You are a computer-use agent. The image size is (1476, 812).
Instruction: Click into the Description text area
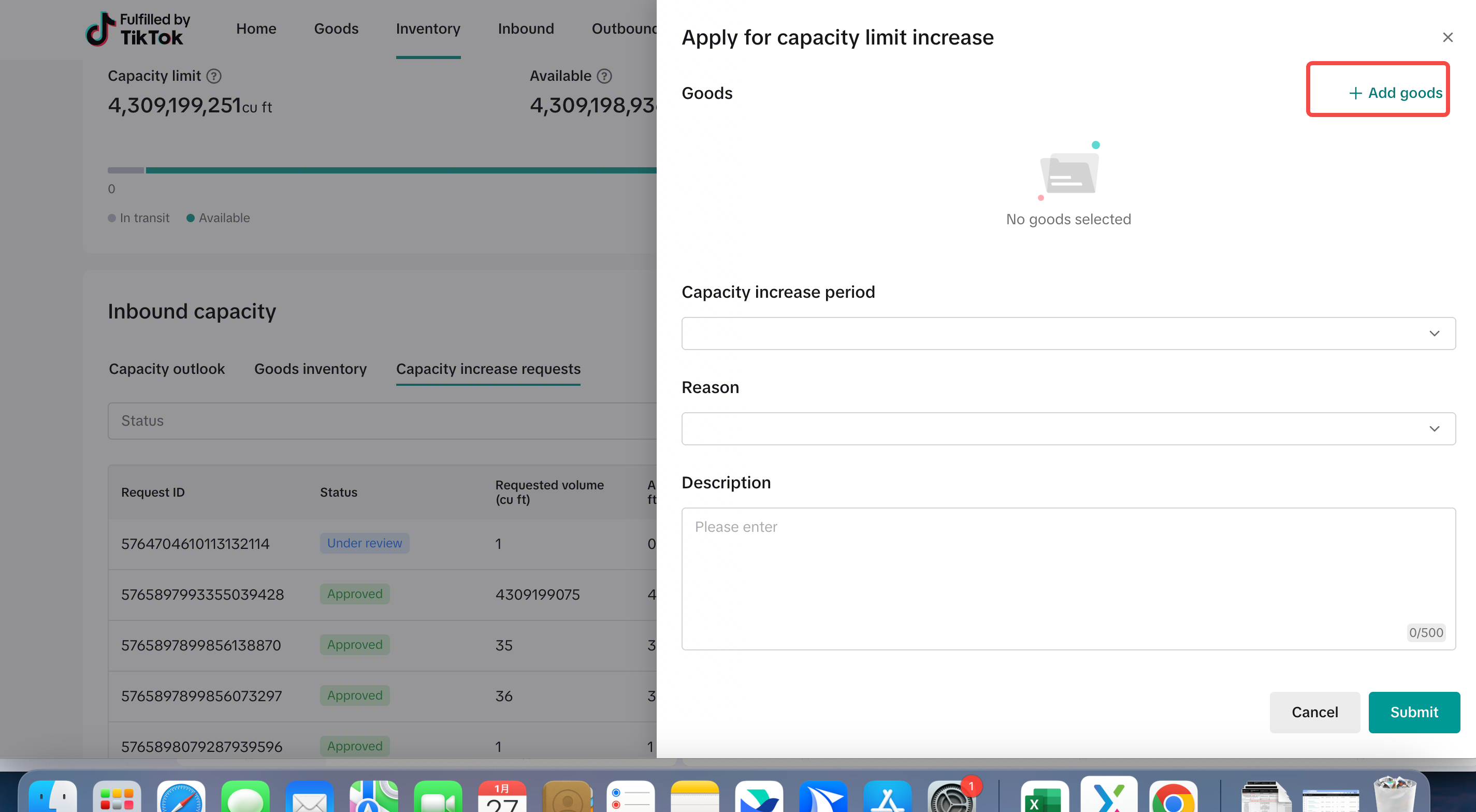(x=1068, y=579)
